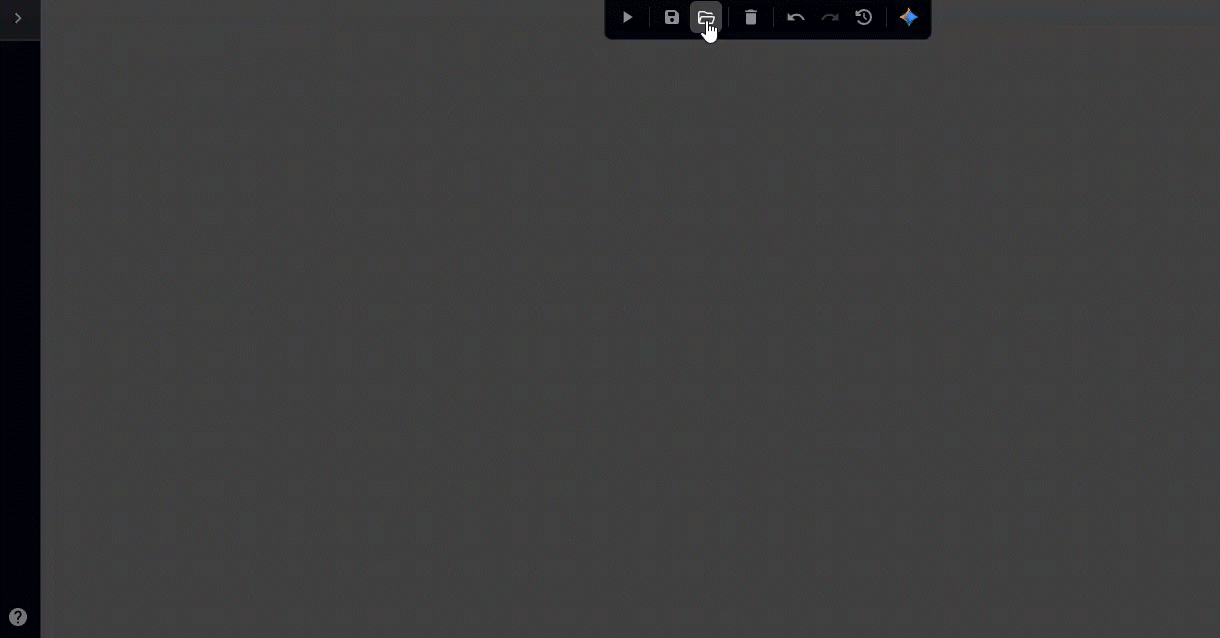Undo the last action

(x=796, y=17)
